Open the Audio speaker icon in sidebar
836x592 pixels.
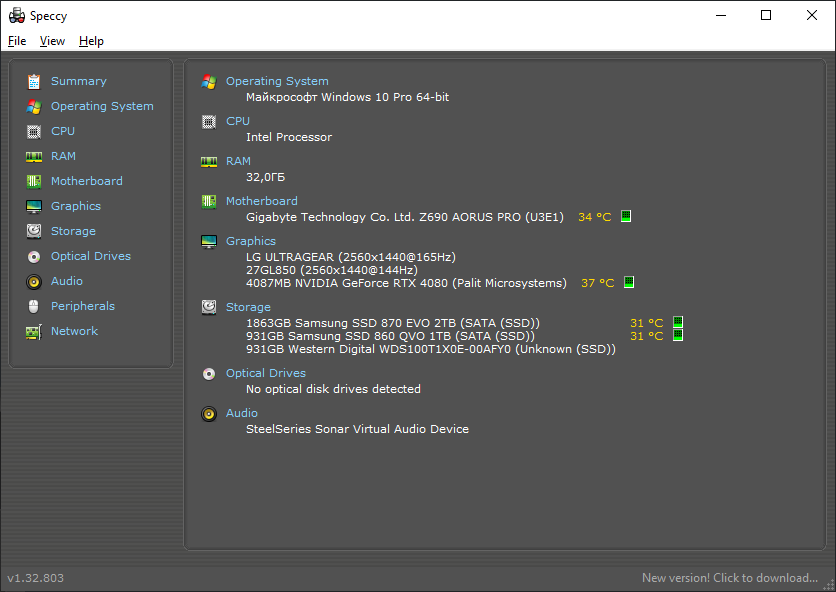[34, 281]
